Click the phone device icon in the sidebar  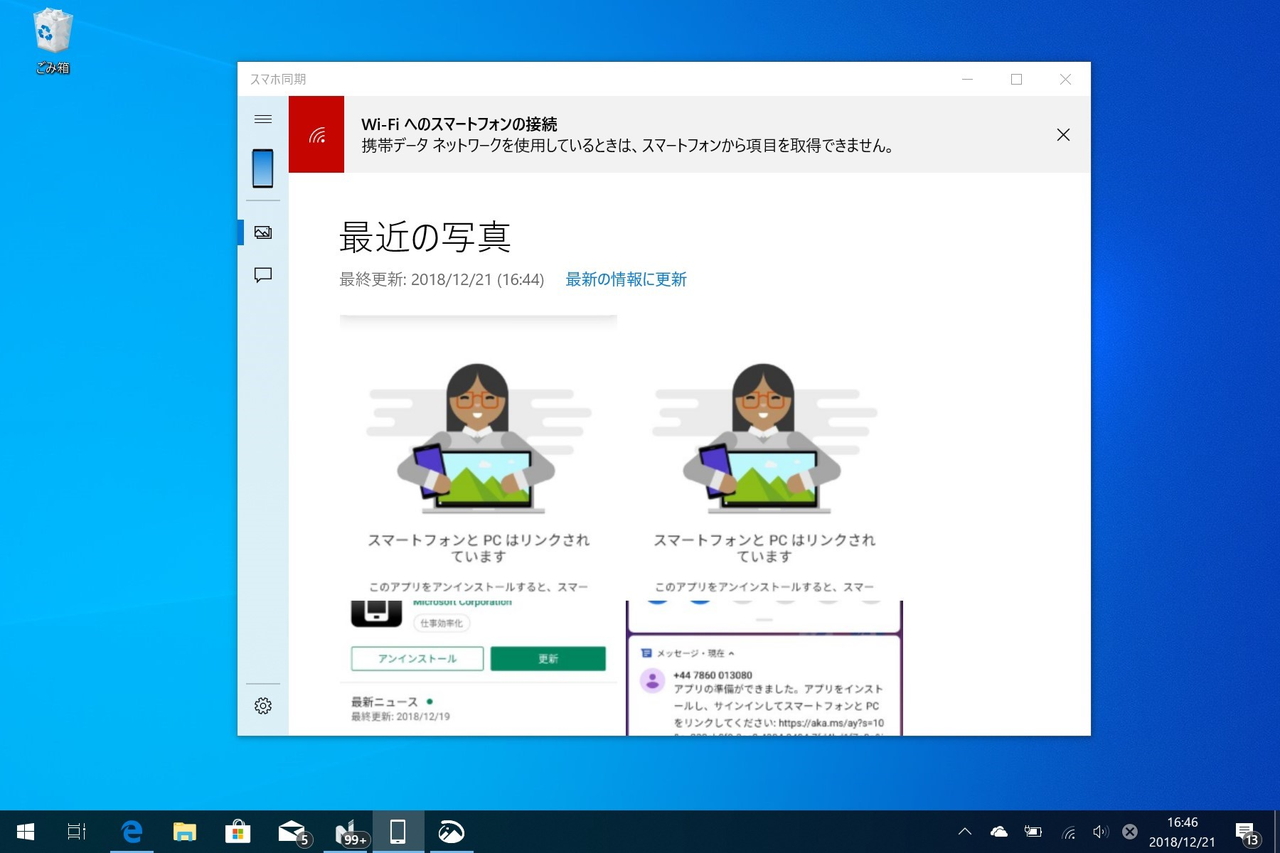pyautogui.click(x=262, y=168)
